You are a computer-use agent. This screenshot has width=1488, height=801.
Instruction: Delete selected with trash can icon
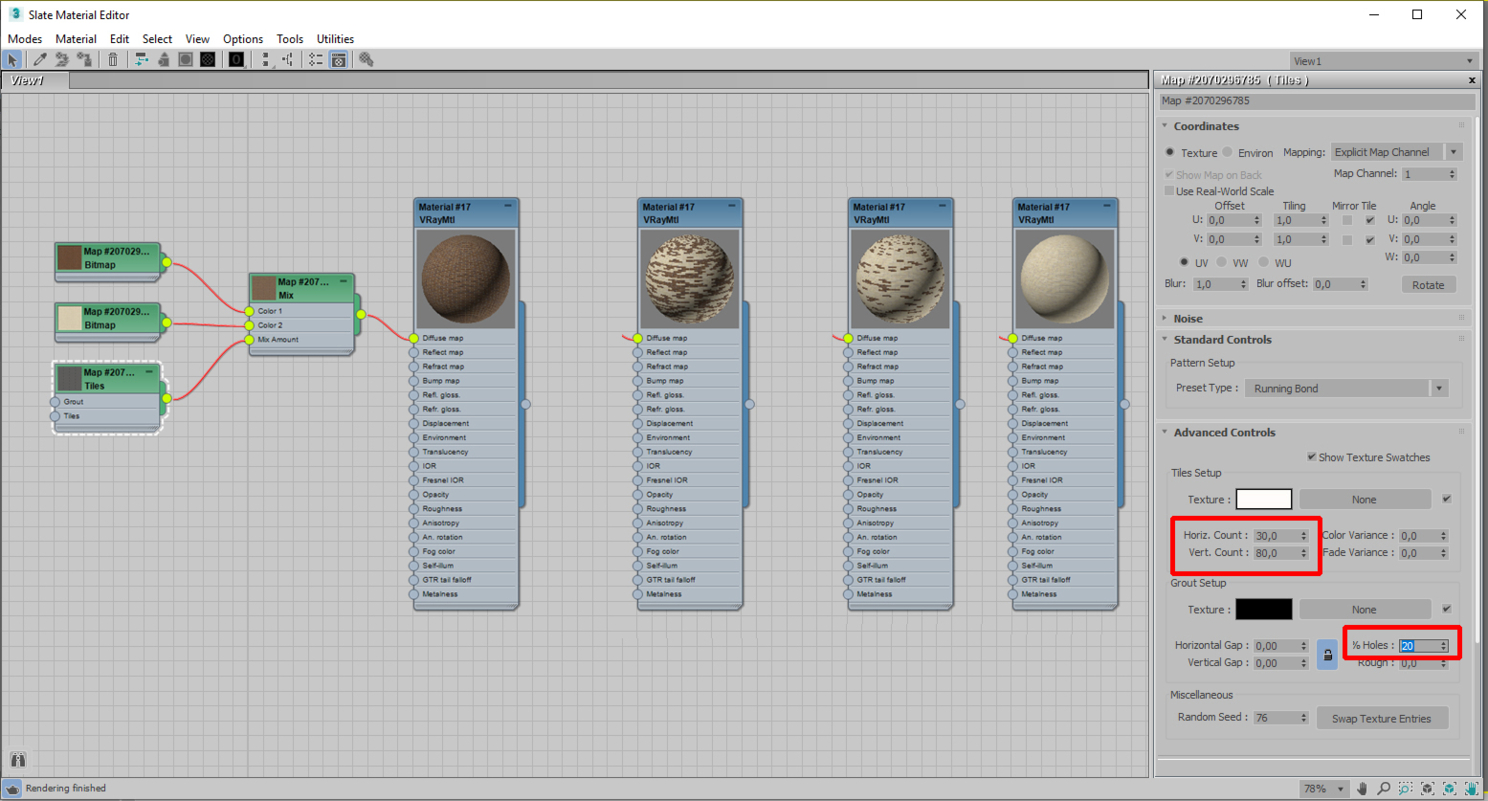click(114, 60)
